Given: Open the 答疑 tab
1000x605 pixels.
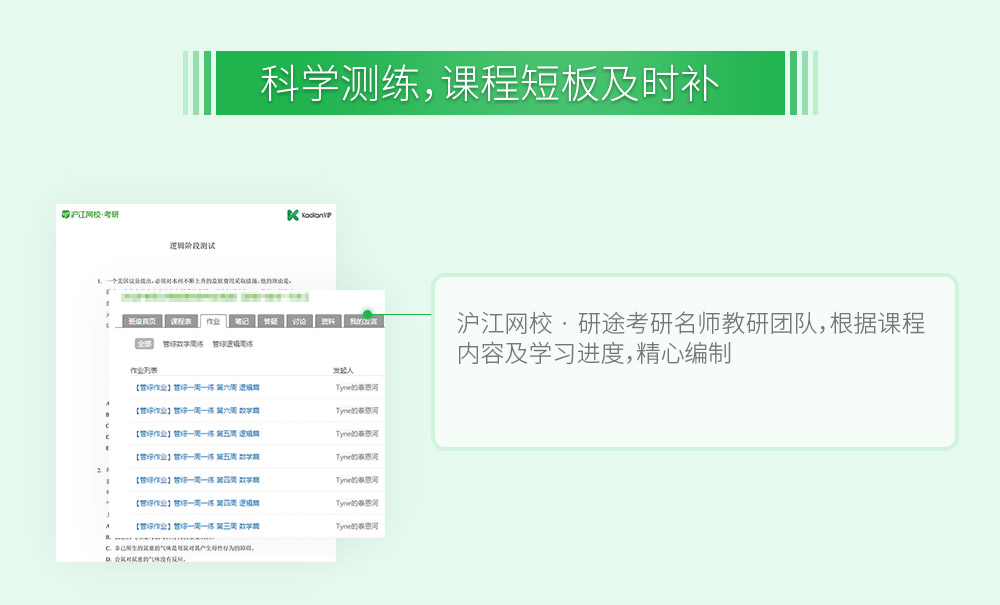Looking at the screenshot, I should click(270, 321).
